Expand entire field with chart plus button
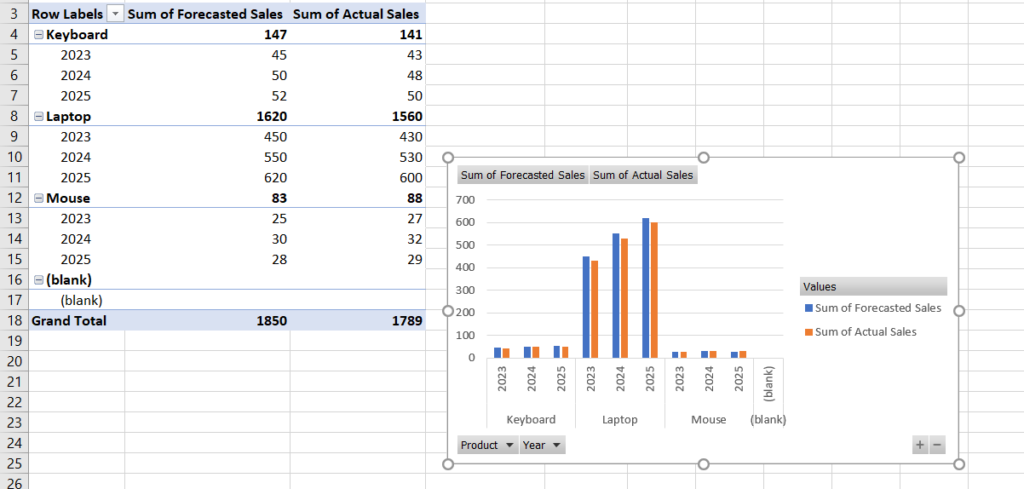This screenshot has width=1024, height=489. tap(920, 445)
